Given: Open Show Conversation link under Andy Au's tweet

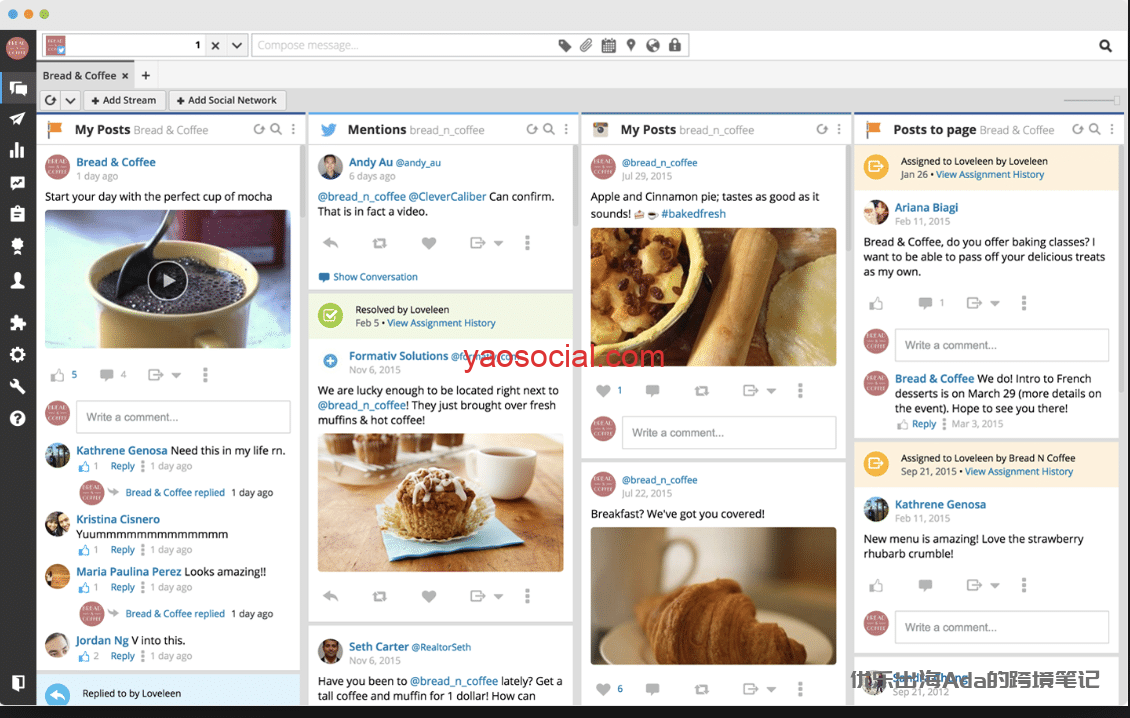Looking at the screenshot, I should coord(375,277).
